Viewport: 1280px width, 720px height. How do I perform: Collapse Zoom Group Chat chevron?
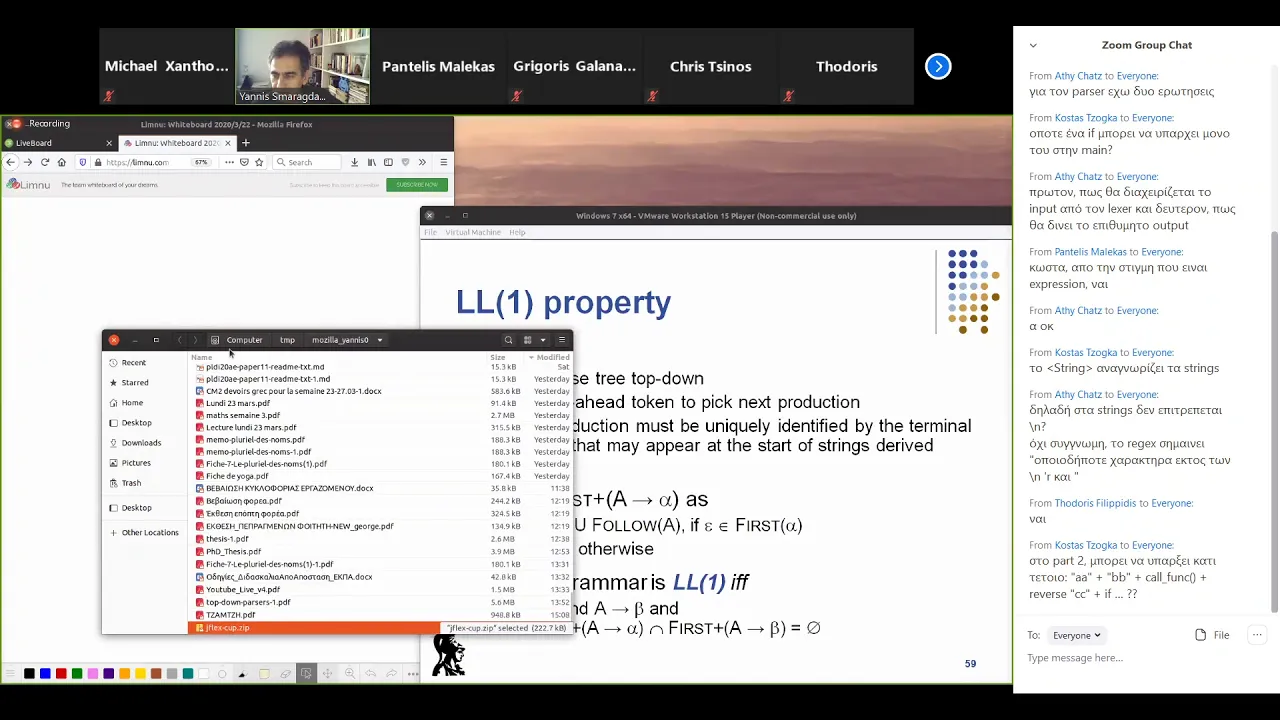(x=1033, y=45)
